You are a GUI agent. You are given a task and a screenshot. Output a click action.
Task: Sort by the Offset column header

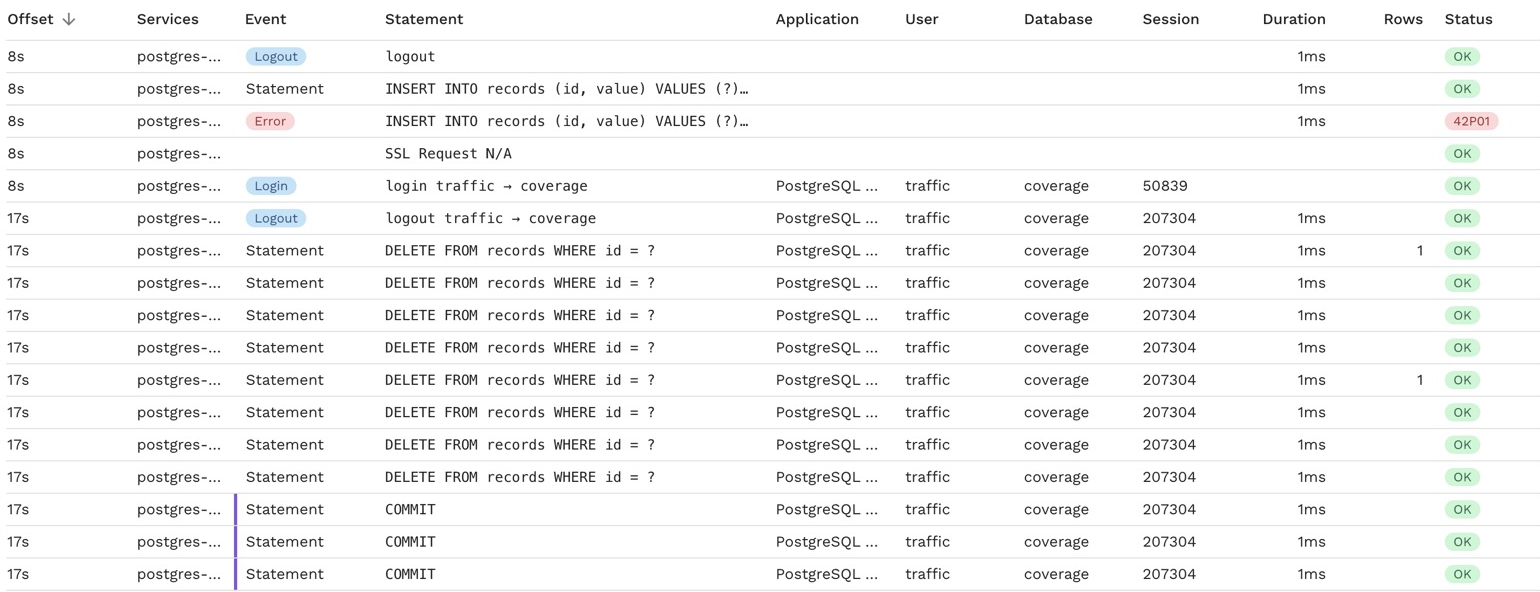click(31, 19)
